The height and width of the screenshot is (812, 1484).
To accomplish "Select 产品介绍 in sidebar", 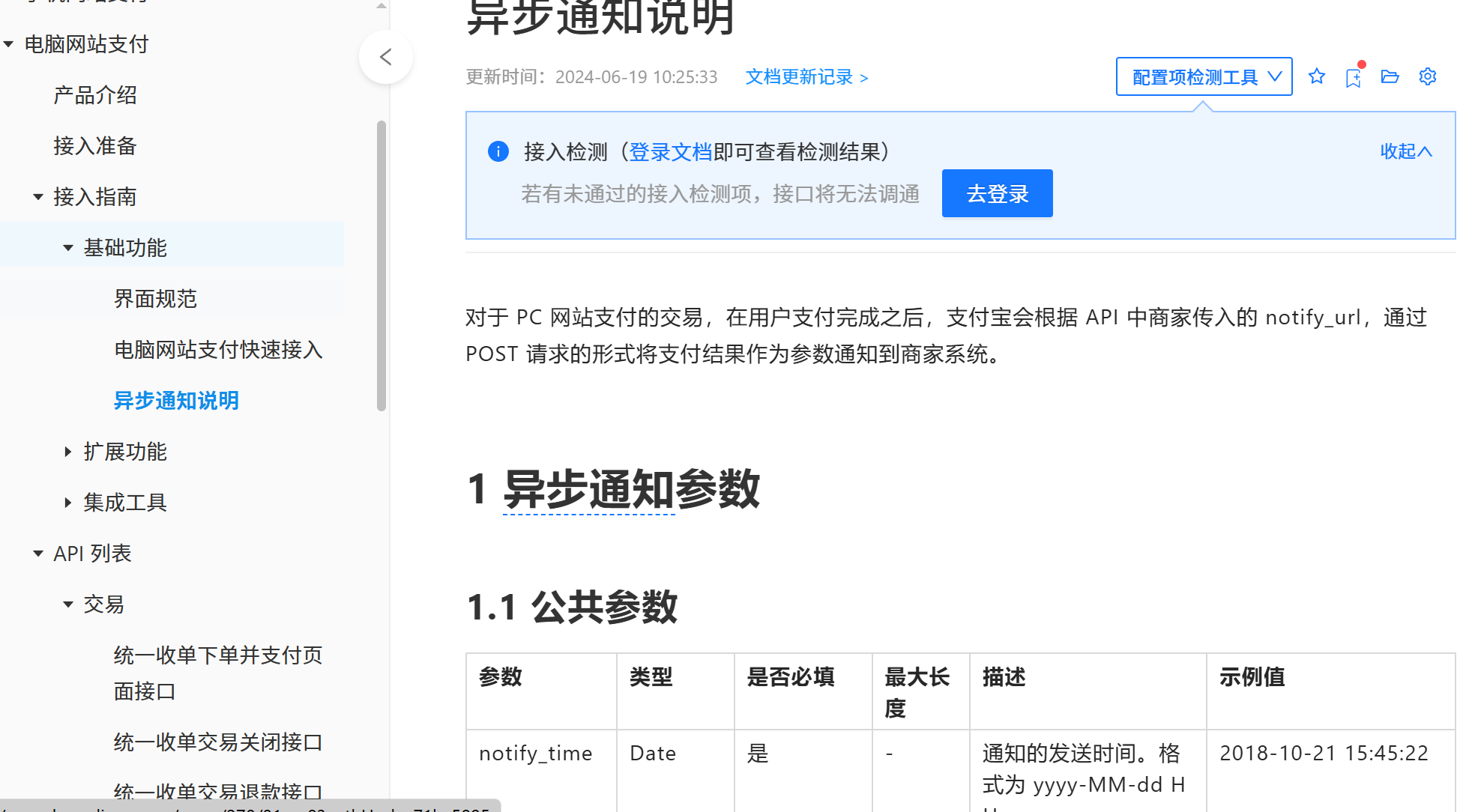I will (94, 95).
